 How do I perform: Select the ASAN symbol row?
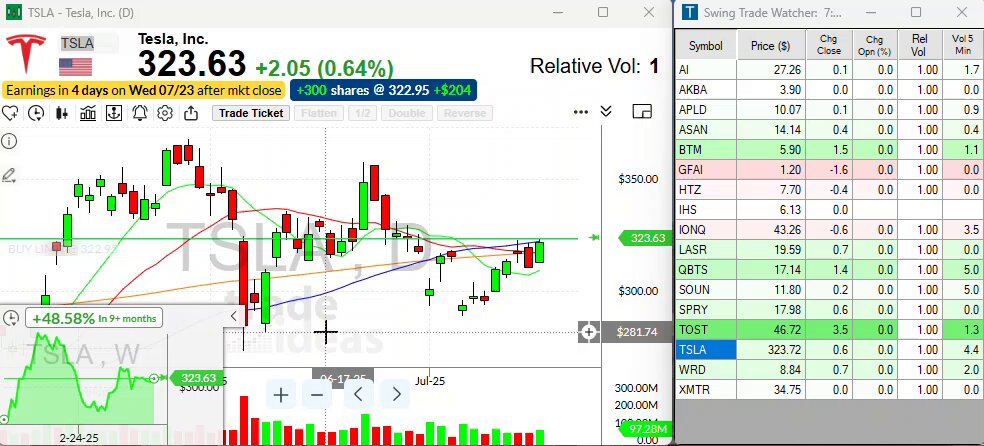tap(828, 130)
